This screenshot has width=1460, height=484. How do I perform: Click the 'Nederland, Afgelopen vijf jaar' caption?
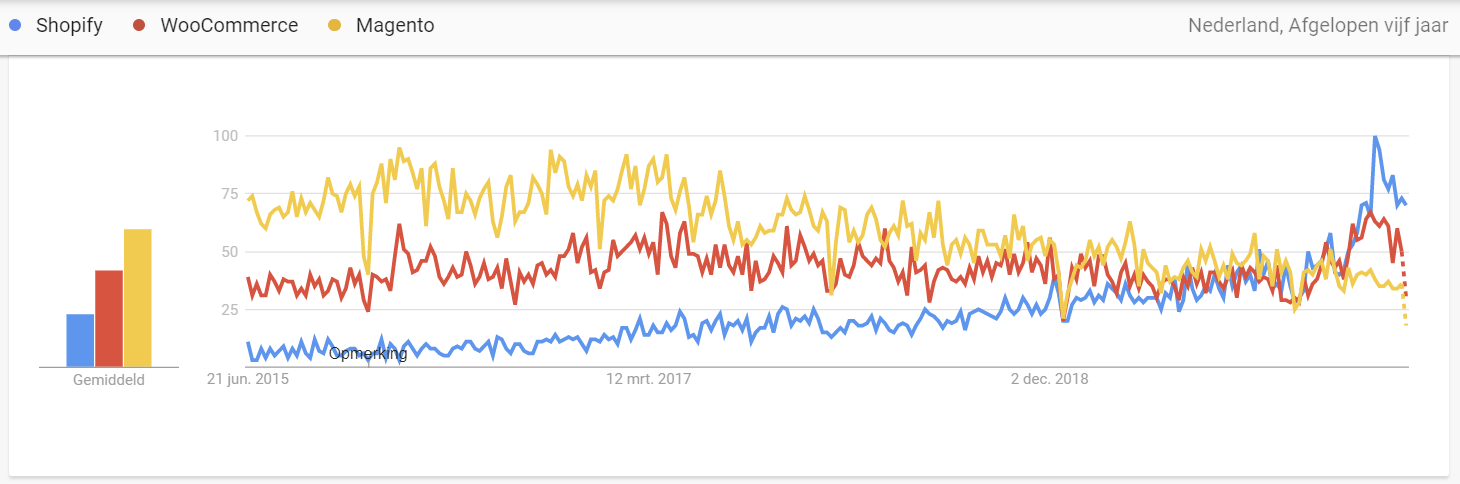pos(1318,26)
